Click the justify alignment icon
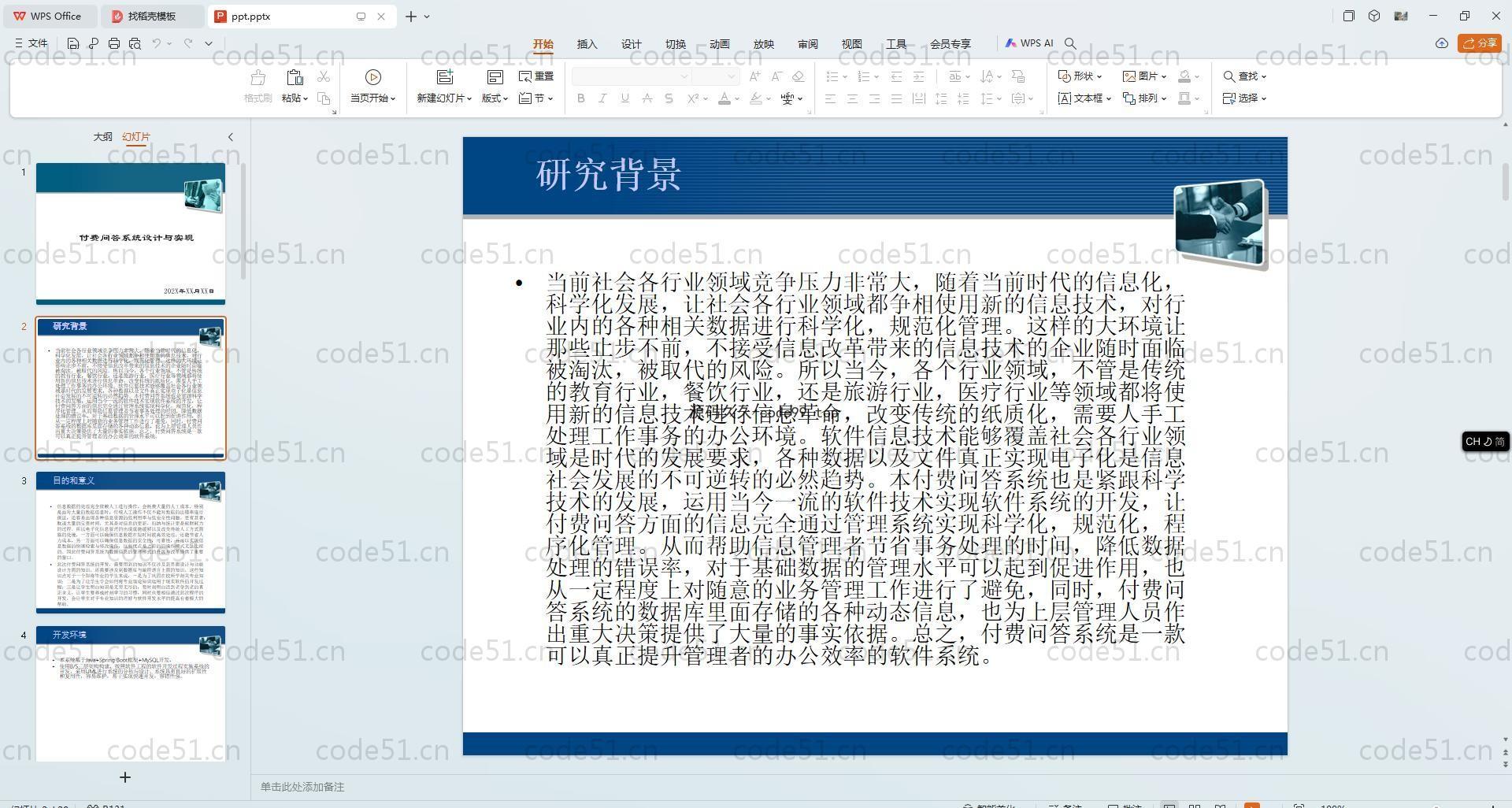Screen dimensions: 1512x808 (896, 98)
